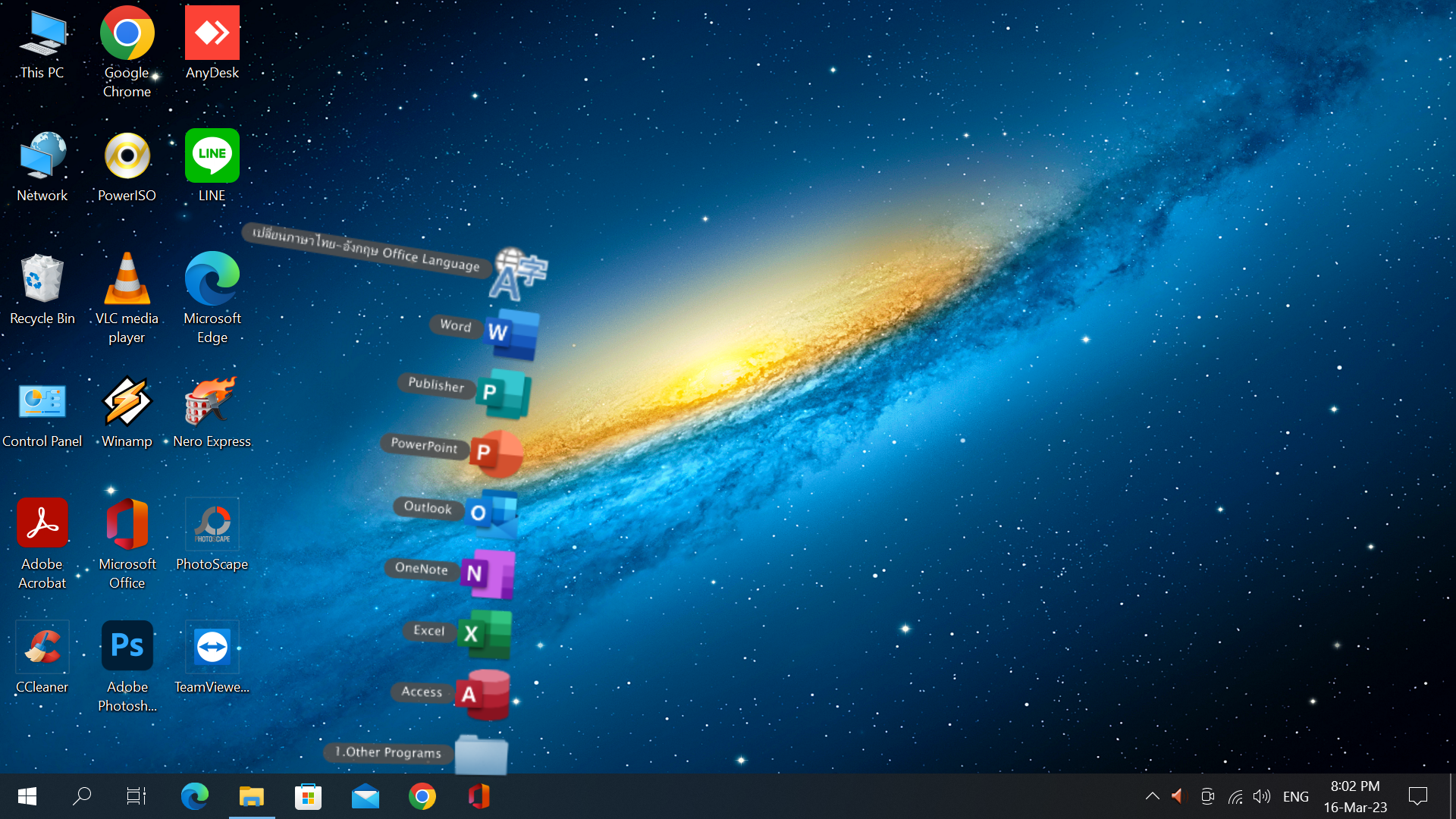Launch VLC media player
1456x819 pixels.
[x=127, y=299]
